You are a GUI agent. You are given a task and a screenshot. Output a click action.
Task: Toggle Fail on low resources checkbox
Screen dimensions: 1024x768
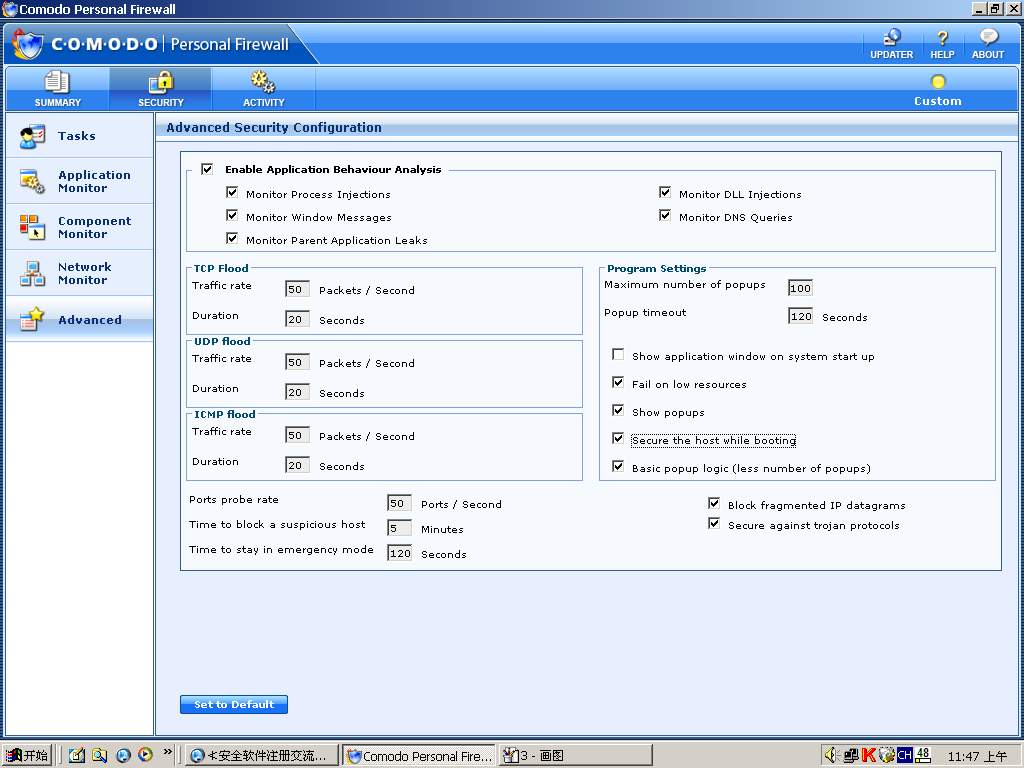[x=618, y=383]
